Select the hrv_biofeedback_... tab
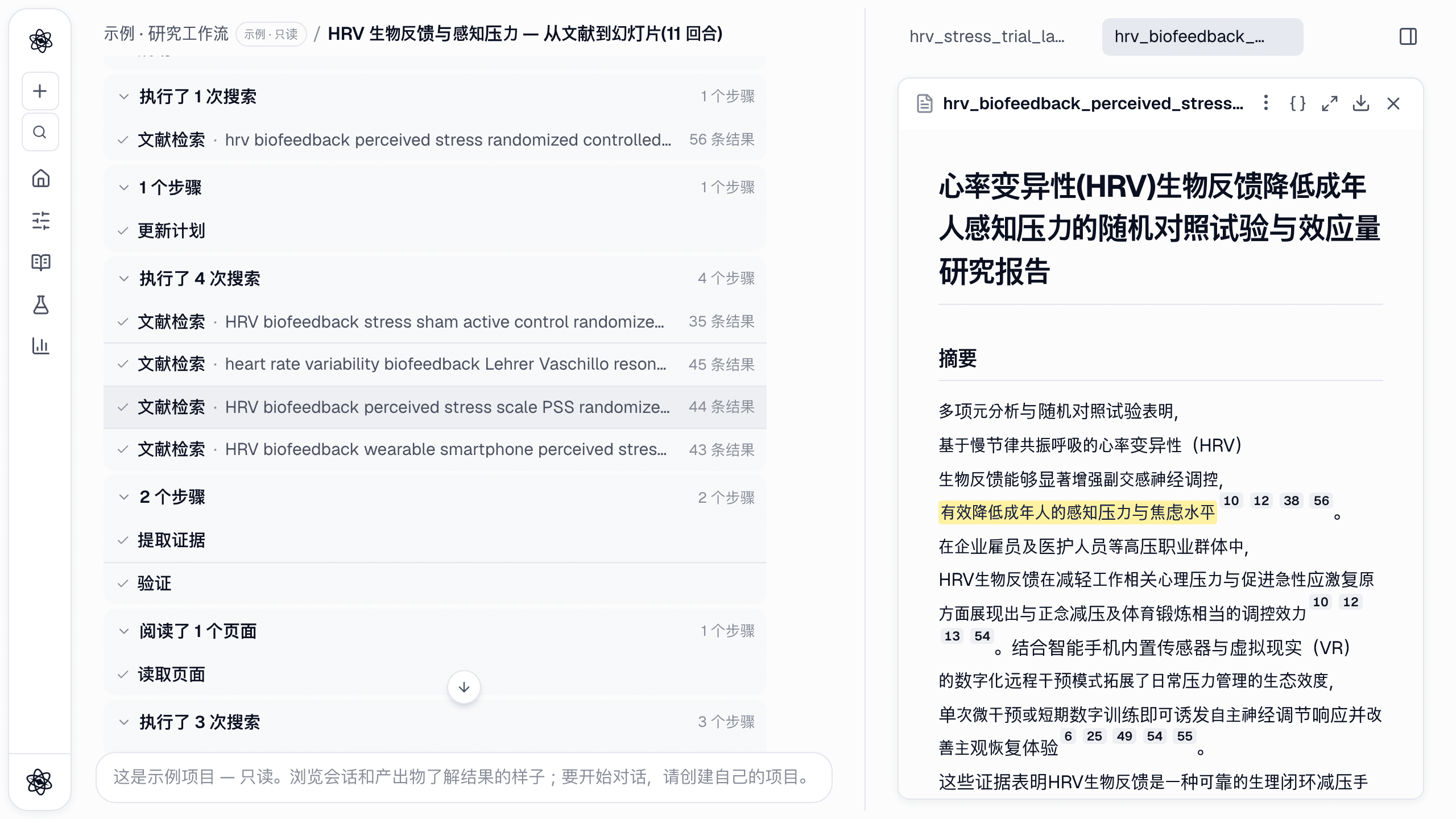This screenshot has width=1456, height=819. click(1202, 37)
